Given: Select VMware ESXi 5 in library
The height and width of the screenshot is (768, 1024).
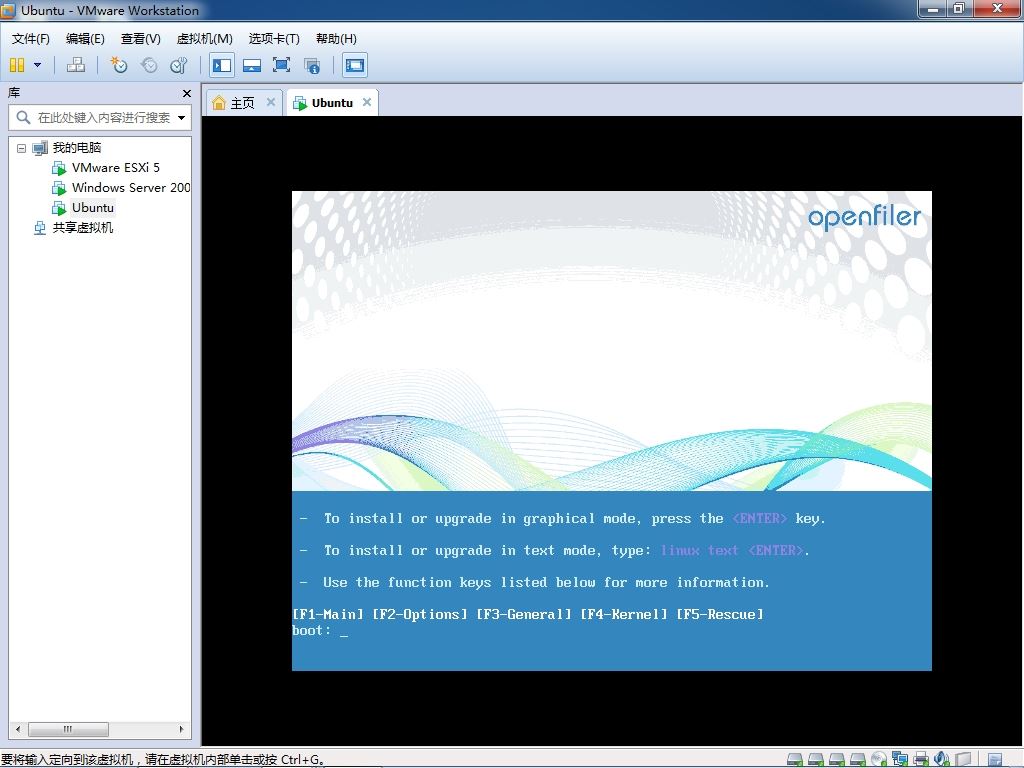Looking at the screenshot, I should (116, 168).
